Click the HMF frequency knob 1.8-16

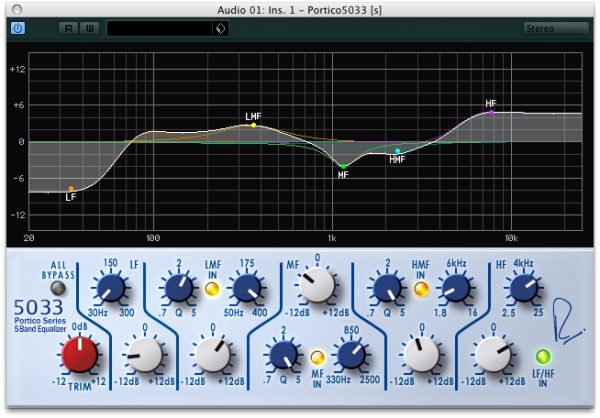coord(456,288)
